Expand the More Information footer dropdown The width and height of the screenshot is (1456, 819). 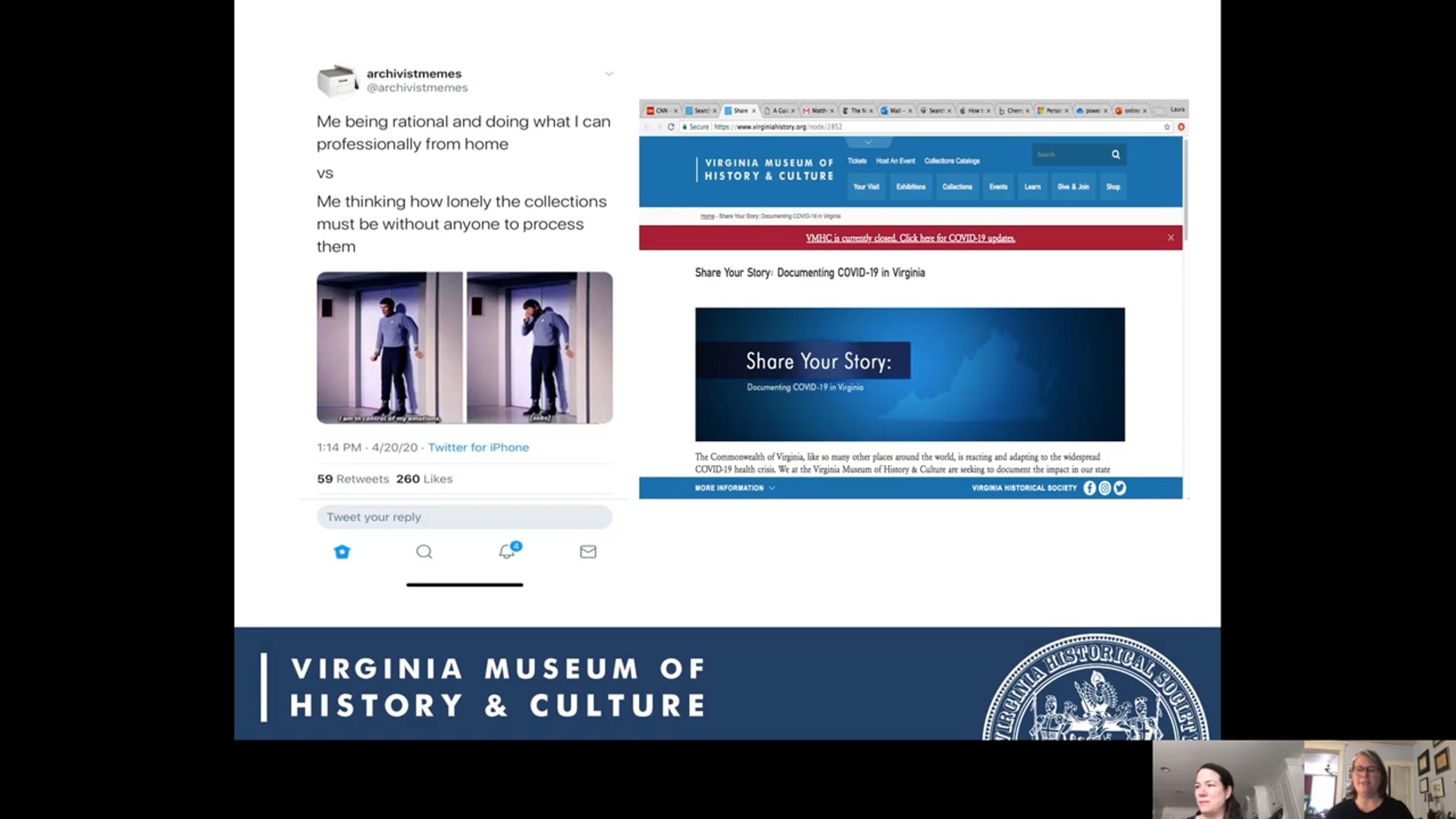pyautogui.click(x=735, y=488)
